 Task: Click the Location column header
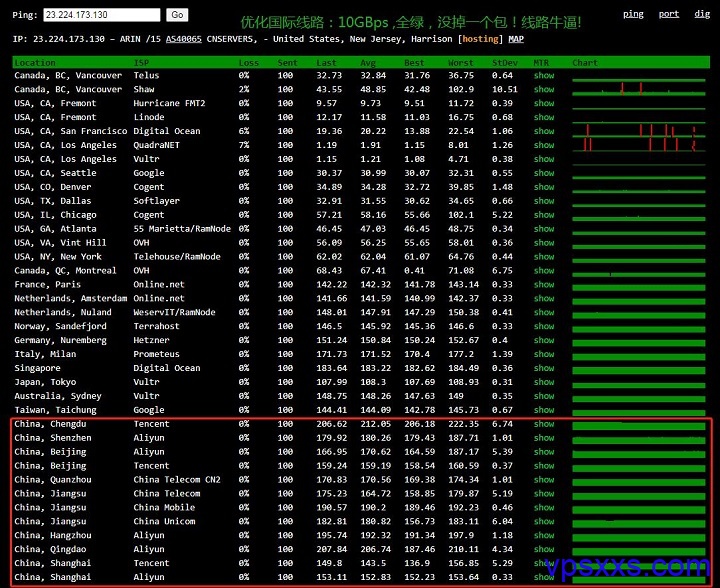coord(35,62)
